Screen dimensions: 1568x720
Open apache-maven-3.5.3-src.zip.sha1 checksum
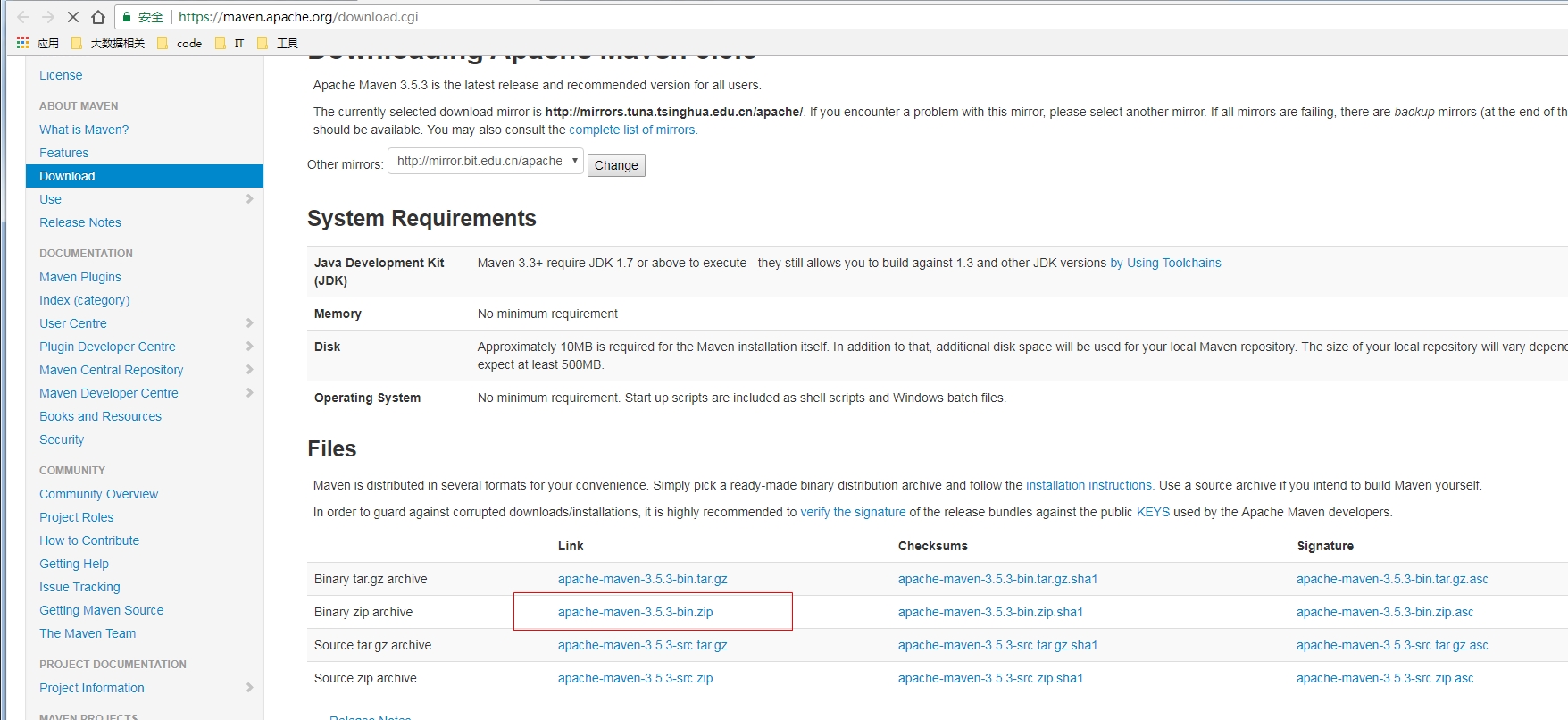[991, 678]
